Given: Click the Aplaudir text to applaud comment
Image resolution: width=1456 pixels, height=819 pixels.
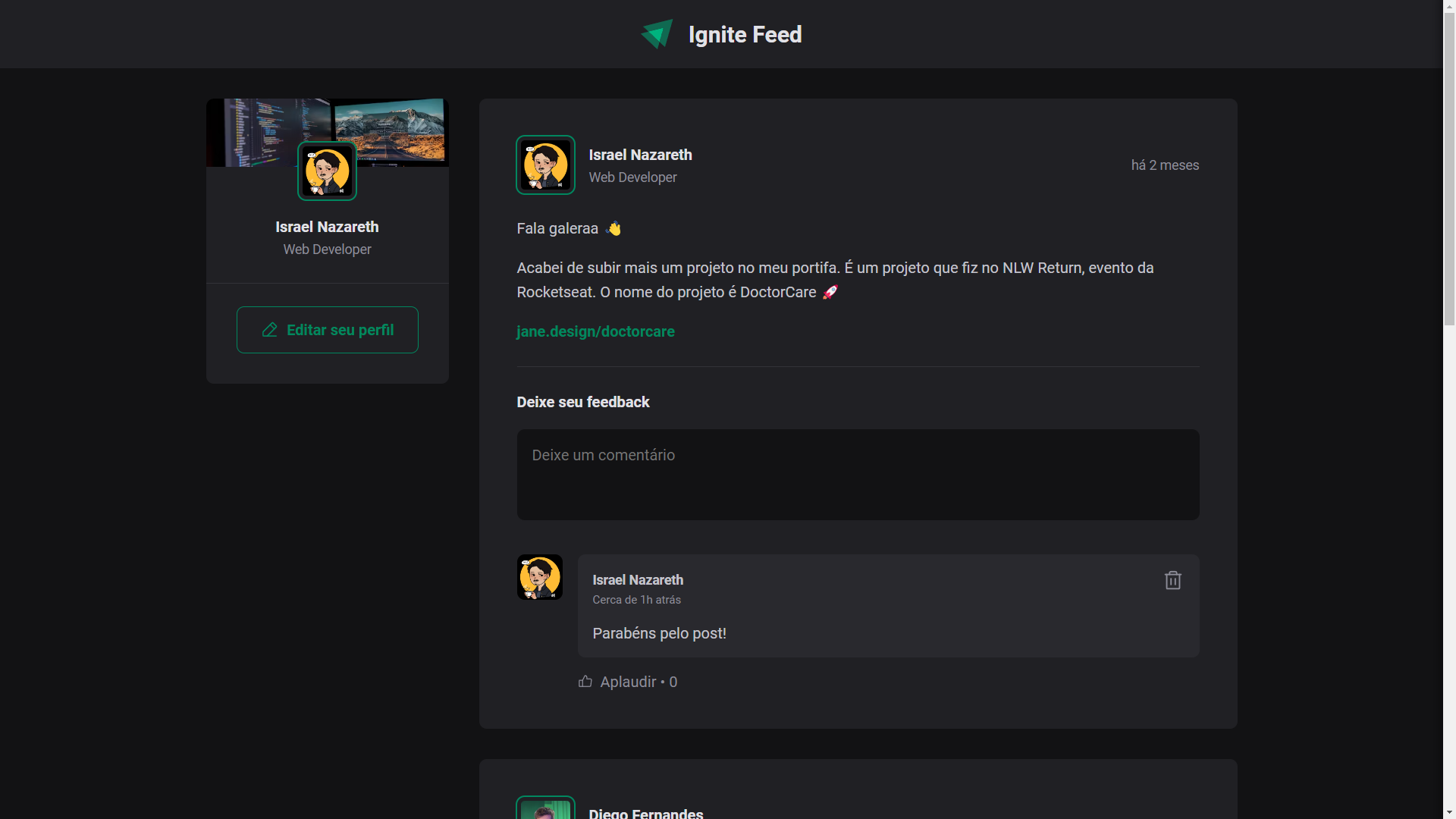Looking at the screenshot, I should tap(628, 681).
